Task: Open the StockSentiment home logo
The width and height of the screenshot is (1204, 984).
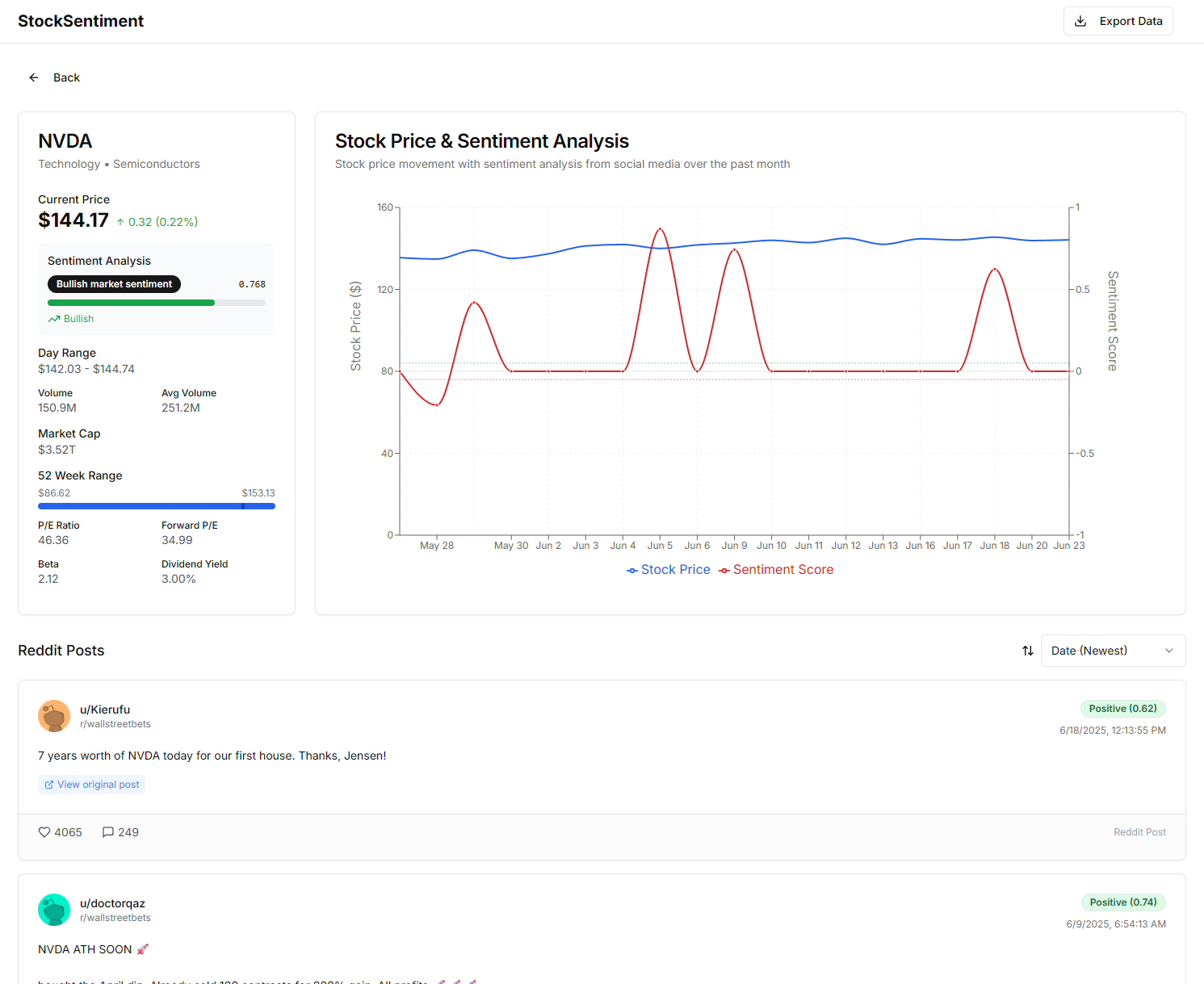Action: tap(81, 21)
